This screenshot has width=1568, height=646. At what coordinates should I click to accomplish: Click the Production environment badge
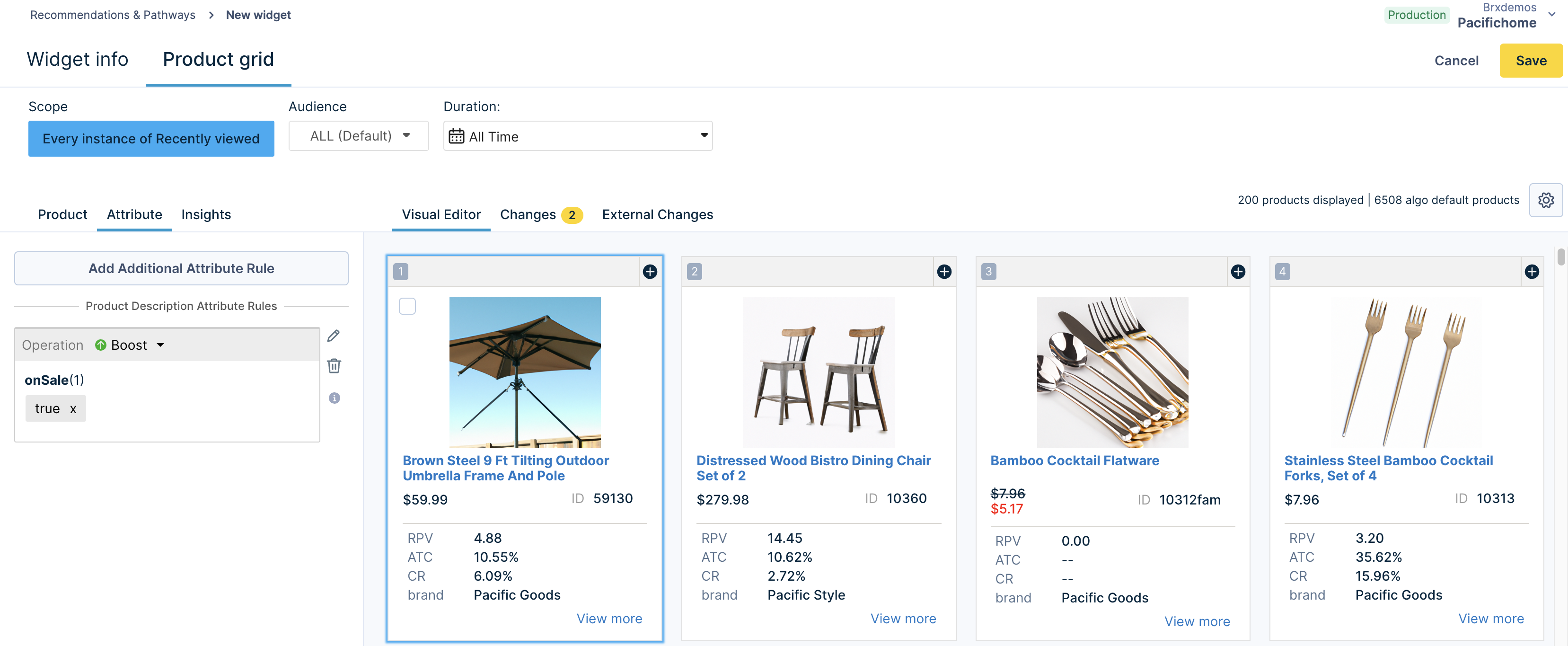click(1417, 15)
